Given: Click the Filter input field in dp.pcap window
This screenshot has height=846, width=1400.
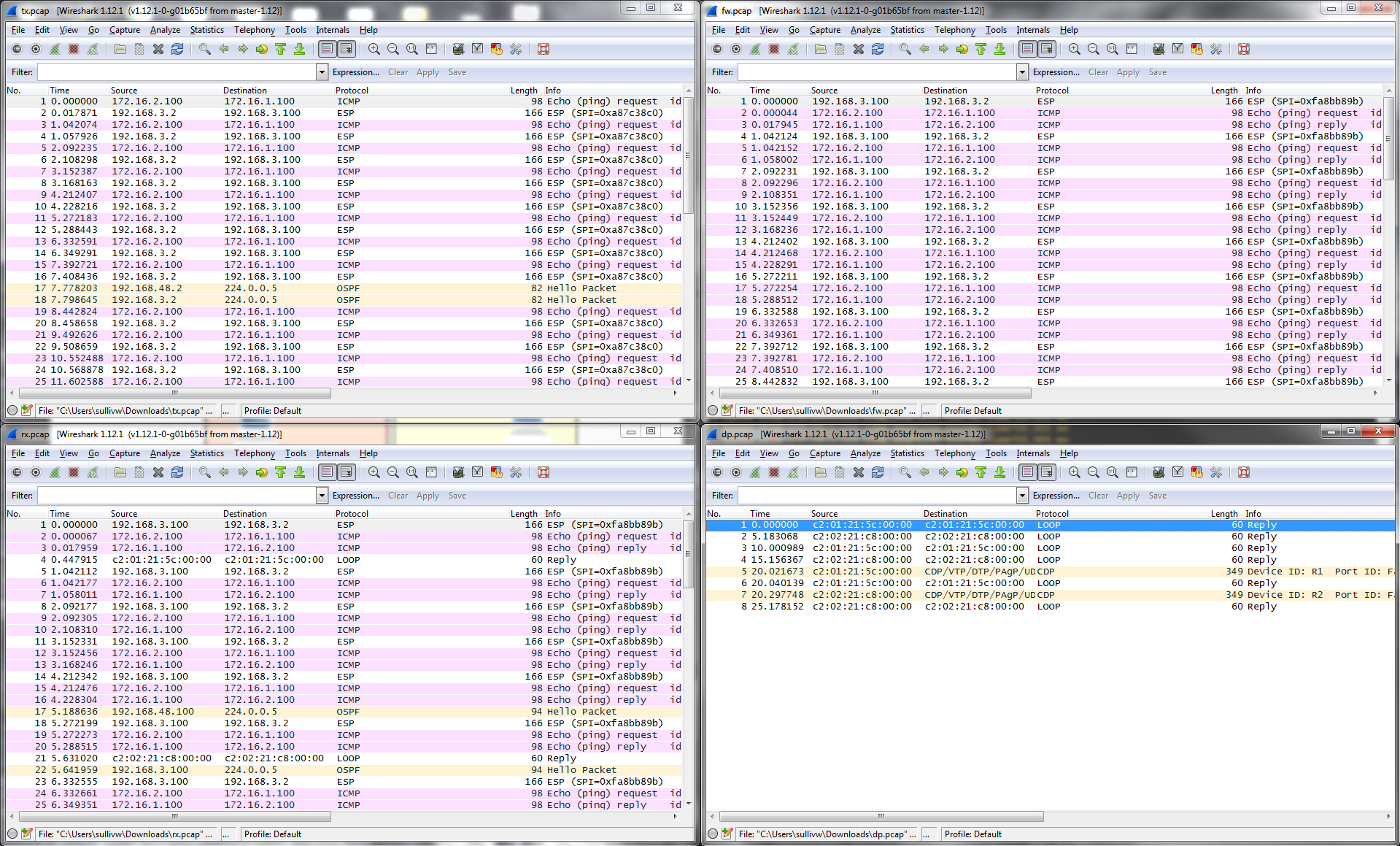Looking at the screenshot, I should (x=878, y=496).
